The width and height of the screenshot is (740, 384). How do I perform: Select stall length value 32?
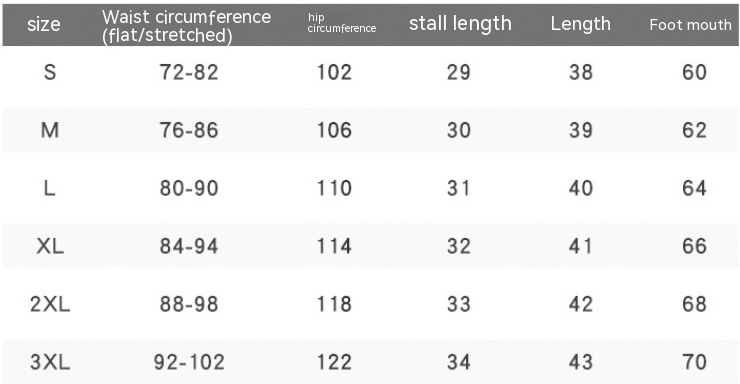[x=459, y=246]
